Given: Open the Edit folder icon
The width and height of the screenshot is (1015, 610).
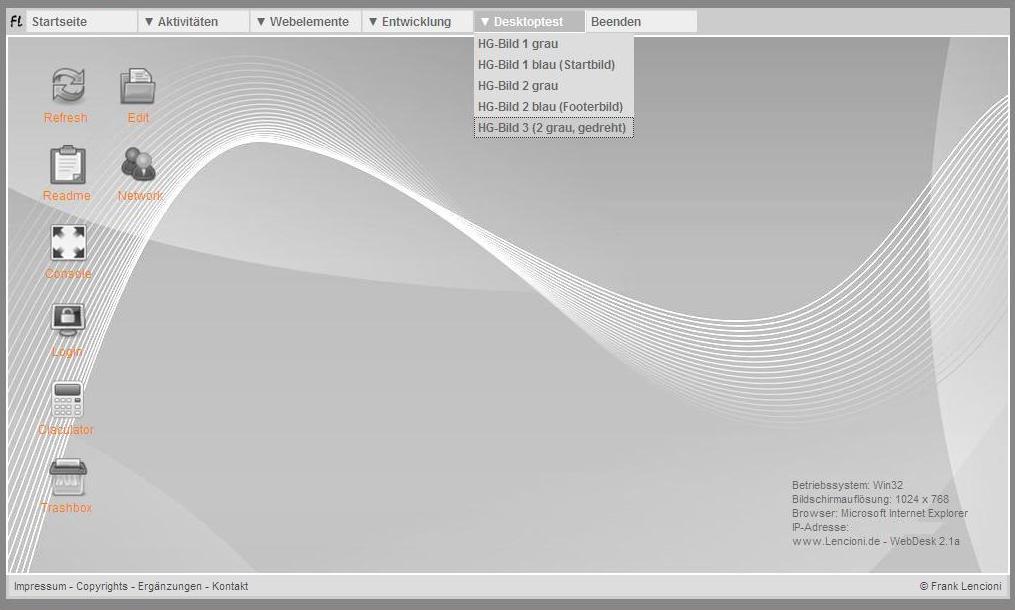Looking at the screenshot, I should [x=138, y=86].
